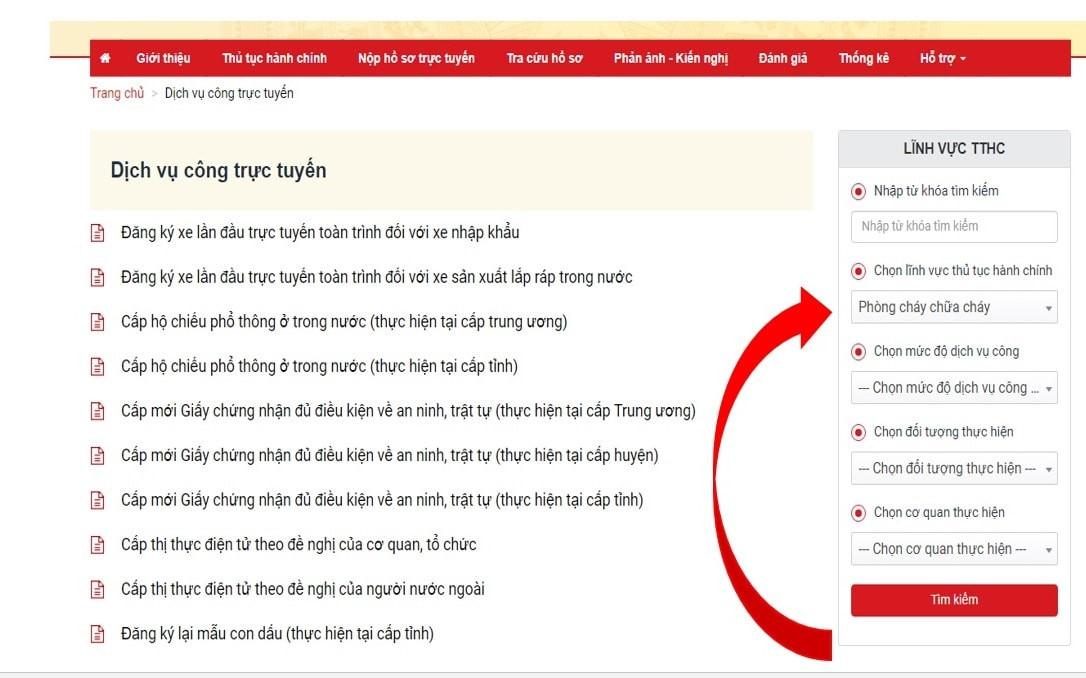Click document icon beside 'Cấp hộ chiếu phổ thông... cấp tỉnh'

pos(97,367)
